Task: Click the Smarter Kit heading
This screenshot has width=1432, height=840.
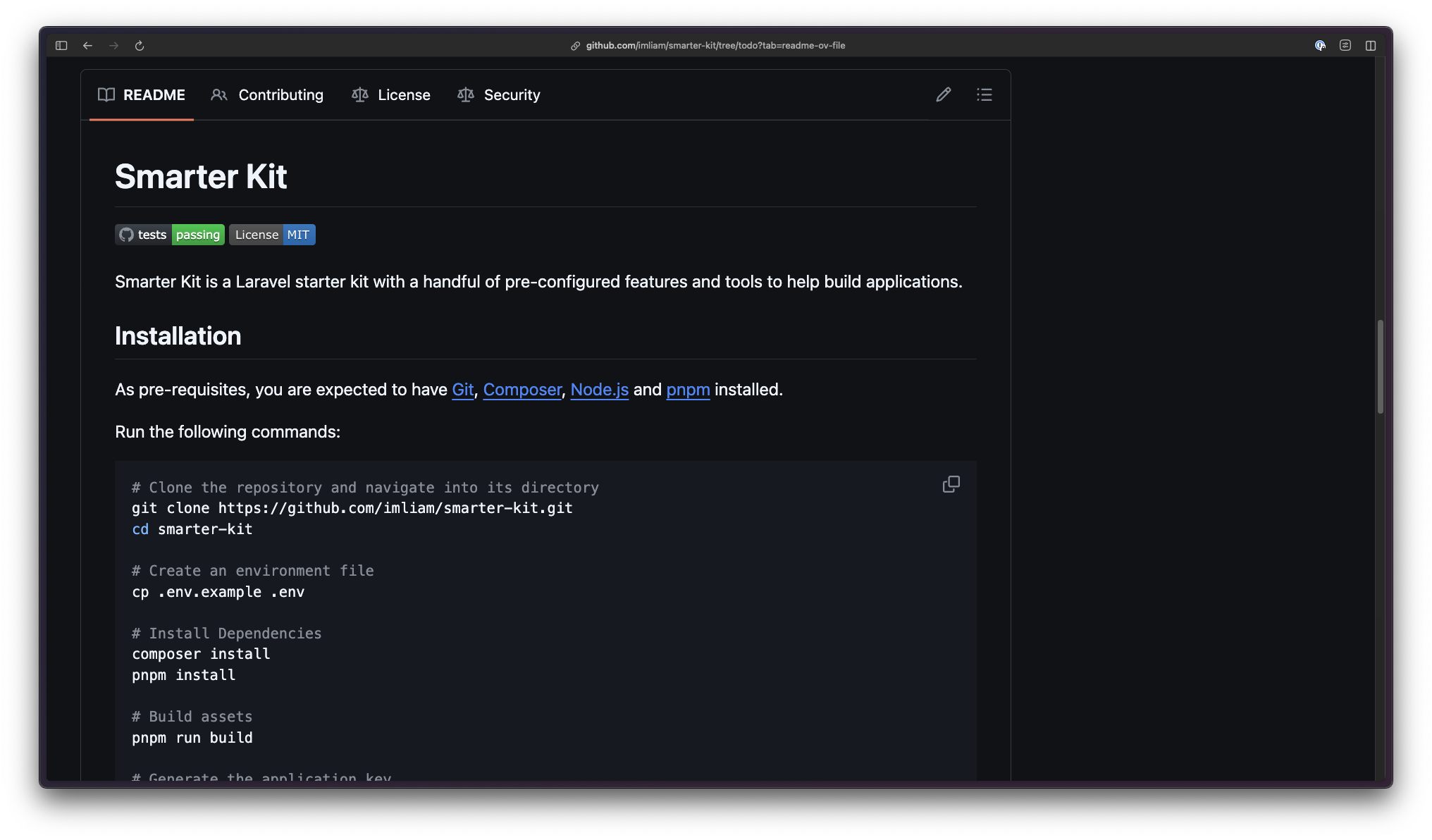Action: click(x=201, y=176)
